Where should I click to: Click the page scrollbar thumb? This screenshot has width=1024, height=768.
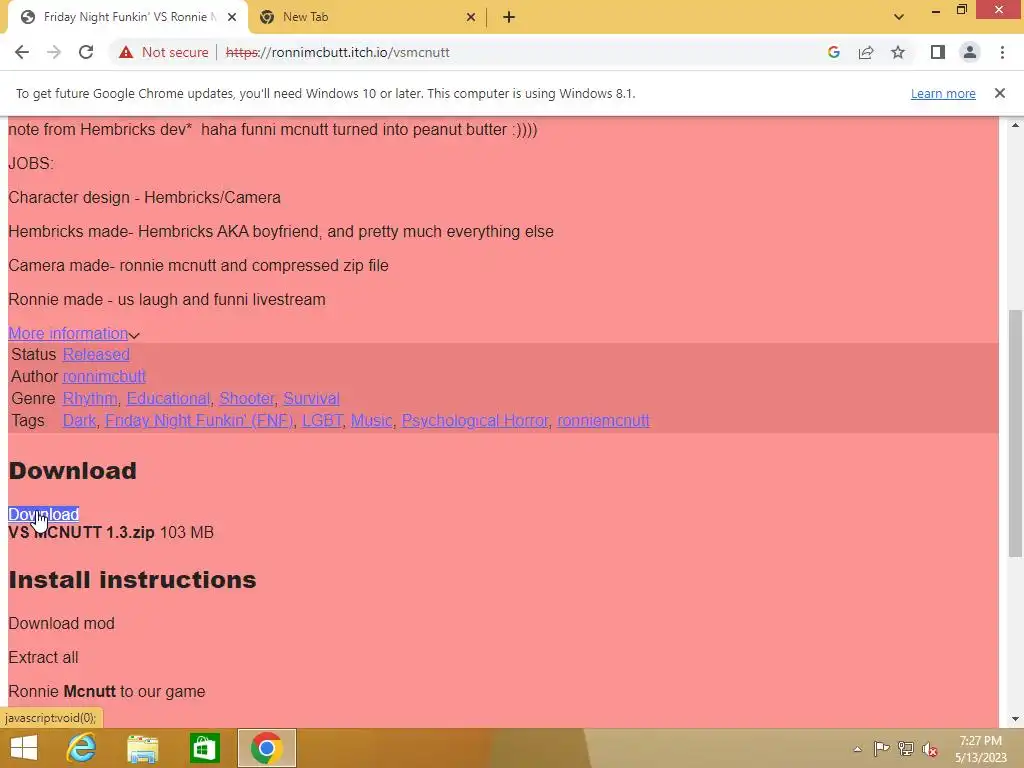[x=1015, y=434]
